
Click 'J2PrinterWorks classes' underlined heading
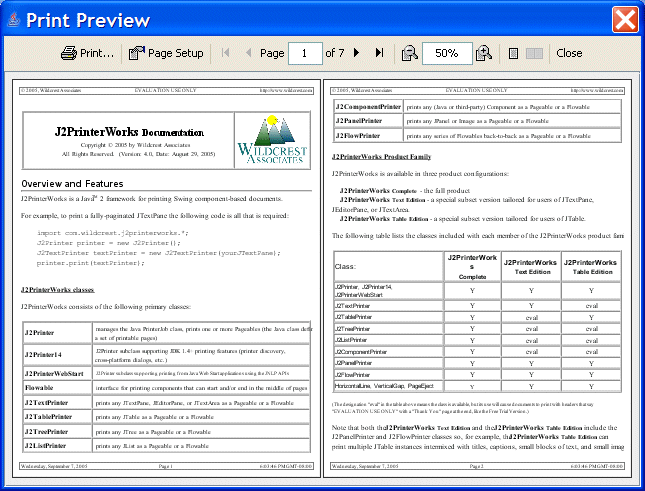[58, 290]
